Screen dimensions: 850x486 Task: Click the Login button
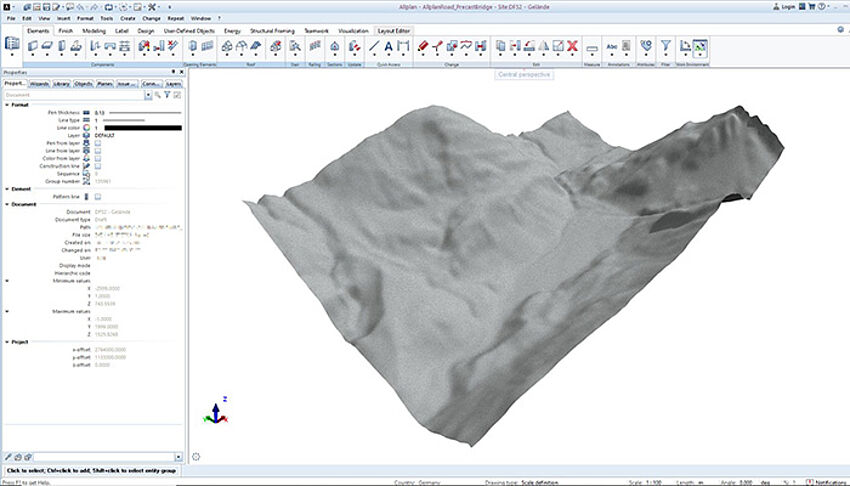click(x=785, y=6)
